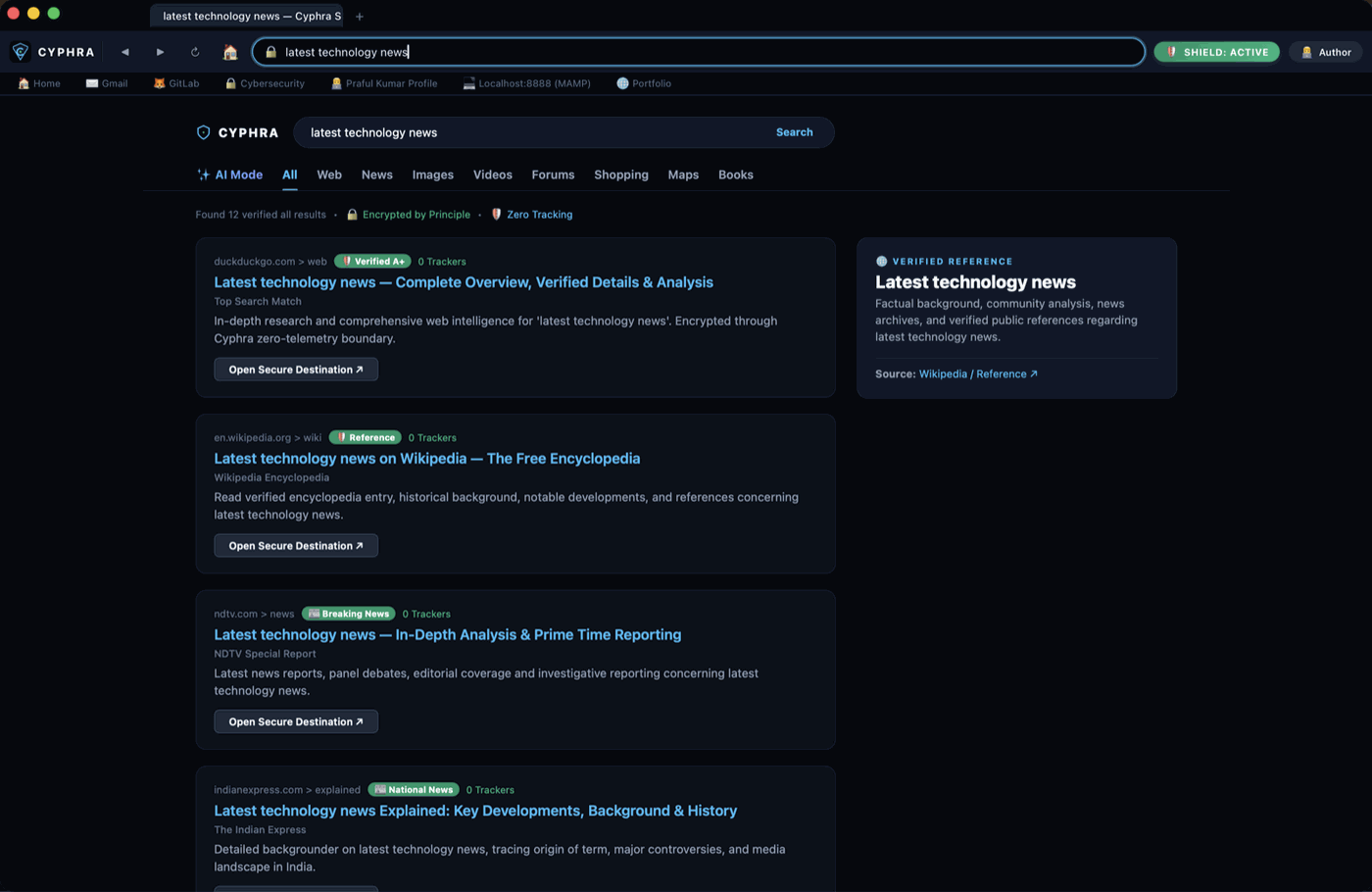
Task: Click the Search button
Action: click(x=795, y=132)
